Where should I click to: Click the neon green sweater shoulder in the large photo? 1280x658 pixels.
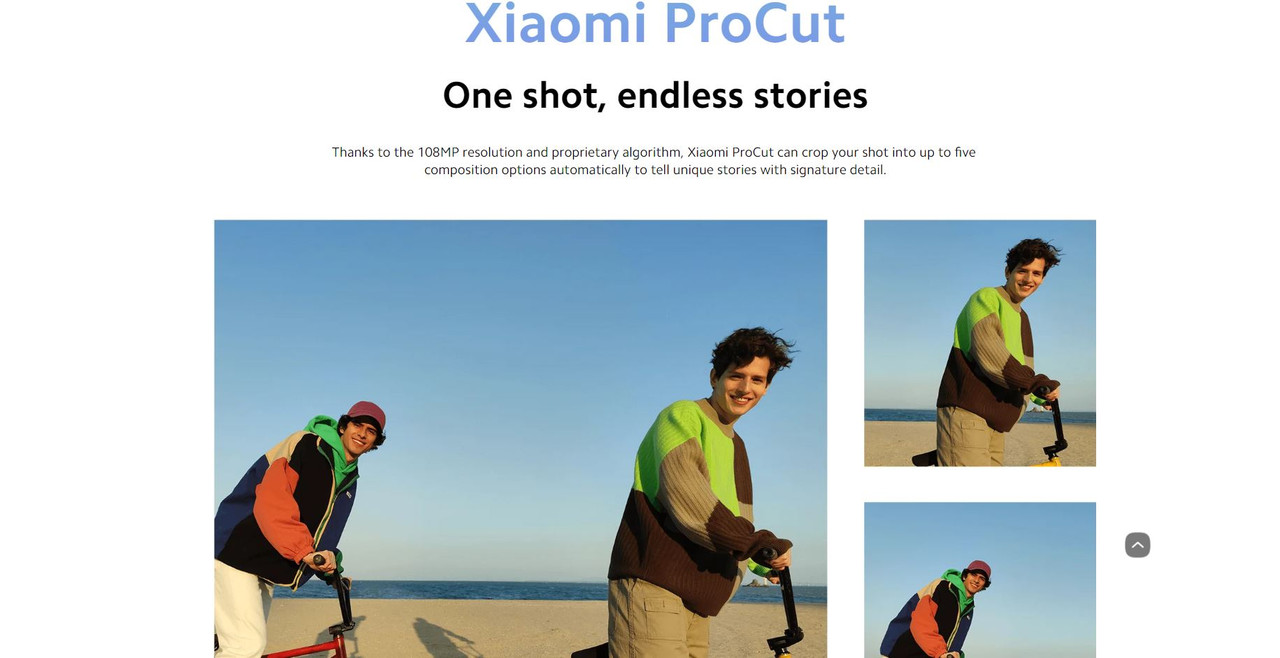click(680, 440)
